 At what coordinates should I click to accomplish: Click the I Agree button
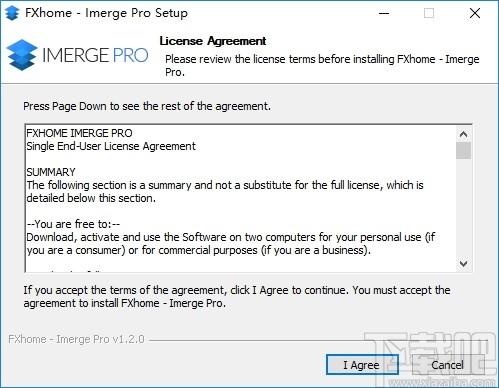[362, 365]
